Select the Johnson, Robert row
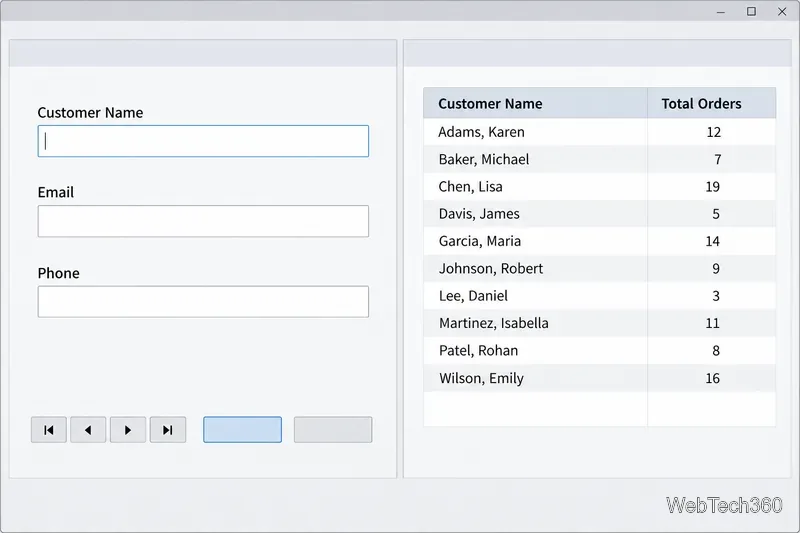This screenshot has width=800, height=533. point(599,268)
